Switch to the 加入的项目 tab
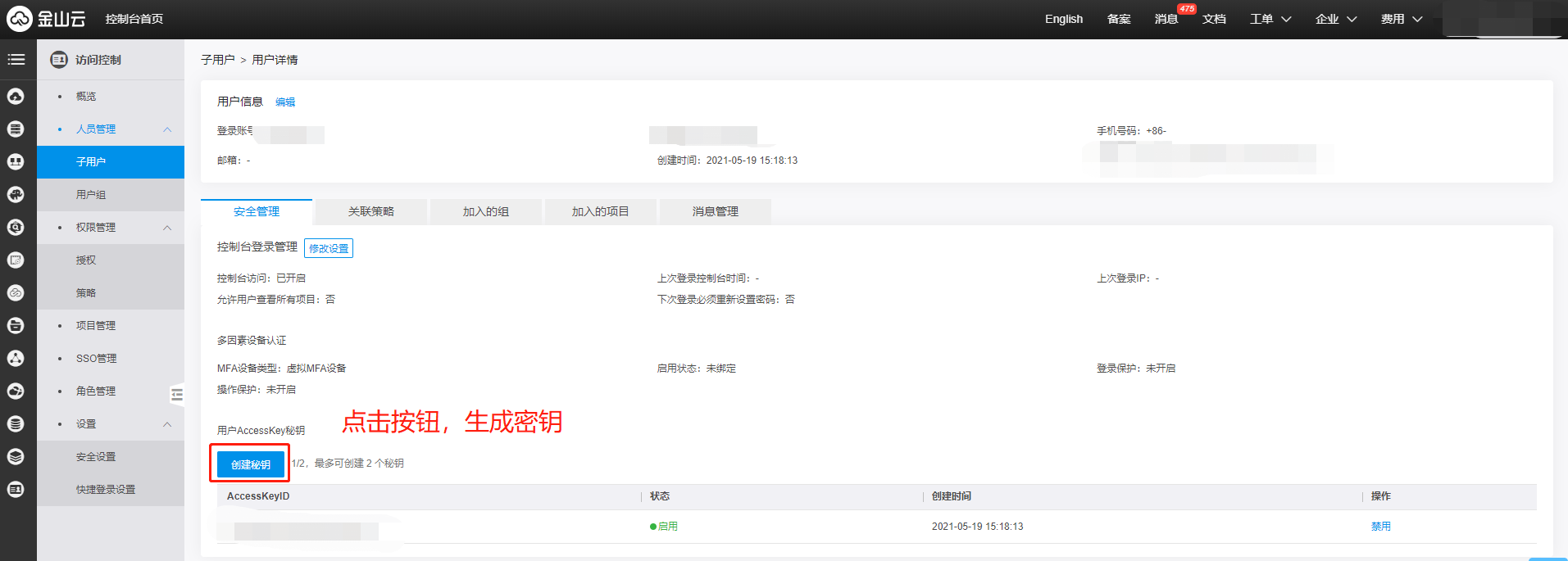 [601, 211]
